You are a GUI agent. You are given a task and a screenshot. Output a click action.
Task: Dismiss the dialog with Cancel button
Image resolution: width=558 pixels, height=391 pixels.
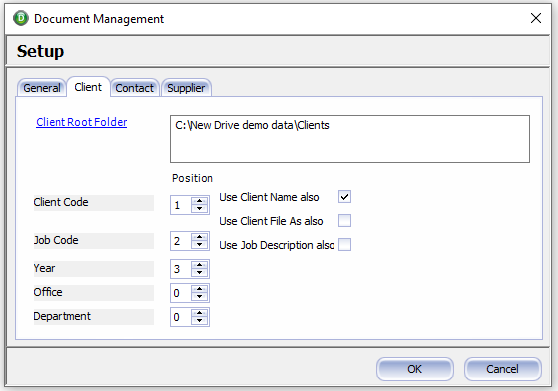tap(502, 369)
